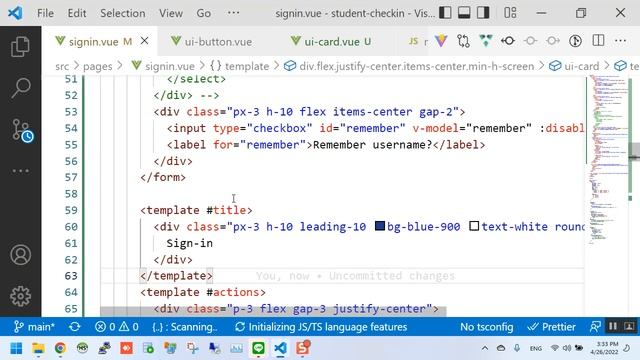Viewport: 640px width, 360px height.
Task: Click the green triangles icon in editor toolbar
Action: pyautogui.click(x=486, y=41)
